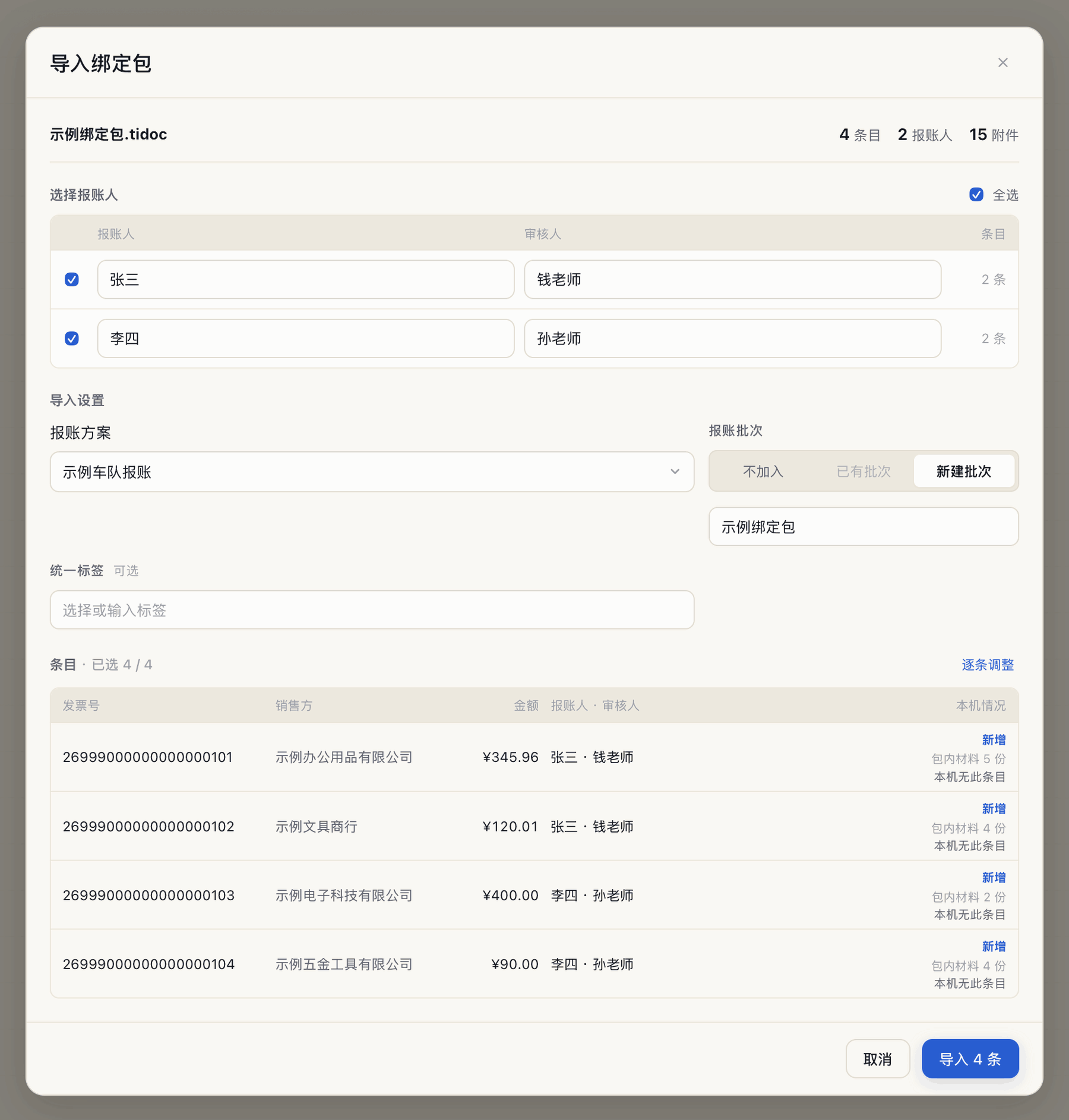The width and height of the screenshot is (1069, 1120).
Task: Edit the 李四 claimant name field
Action: 306,338
